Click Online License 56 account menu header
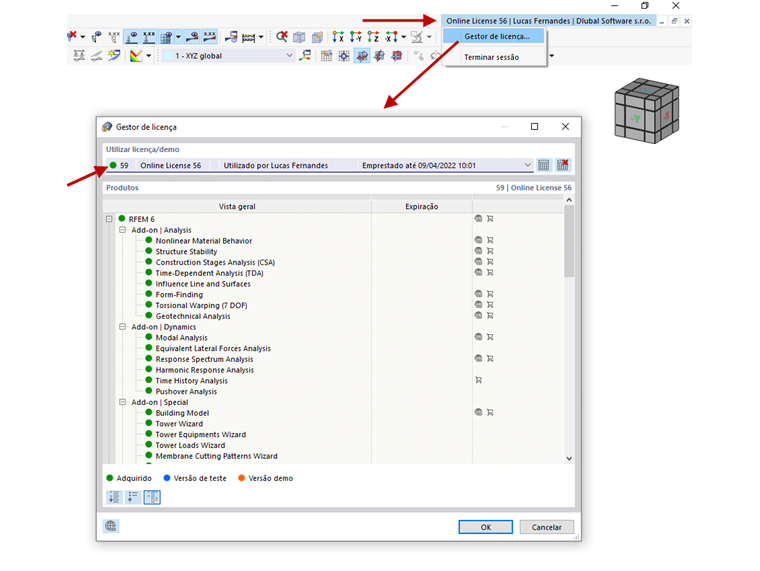The height and width of the screenshot is (571, 760). point(548,21)
